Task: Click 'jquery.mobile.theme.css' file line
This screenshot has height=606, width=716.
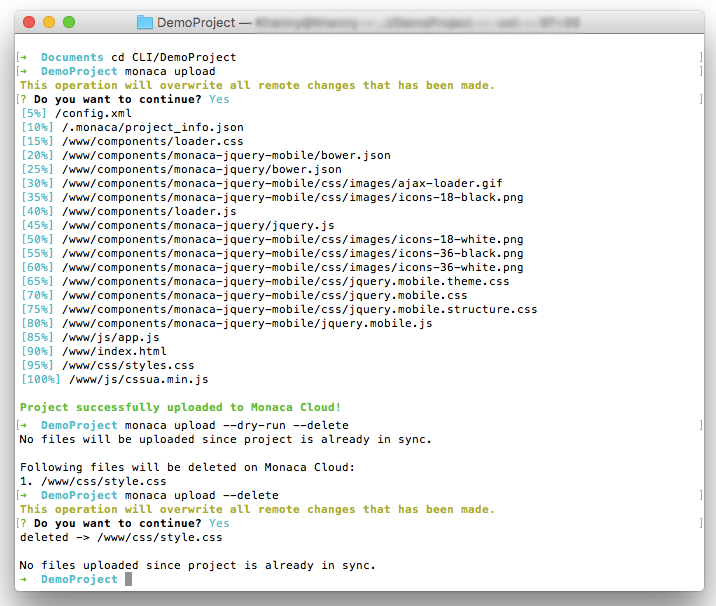Action: [x=265, y=281]
